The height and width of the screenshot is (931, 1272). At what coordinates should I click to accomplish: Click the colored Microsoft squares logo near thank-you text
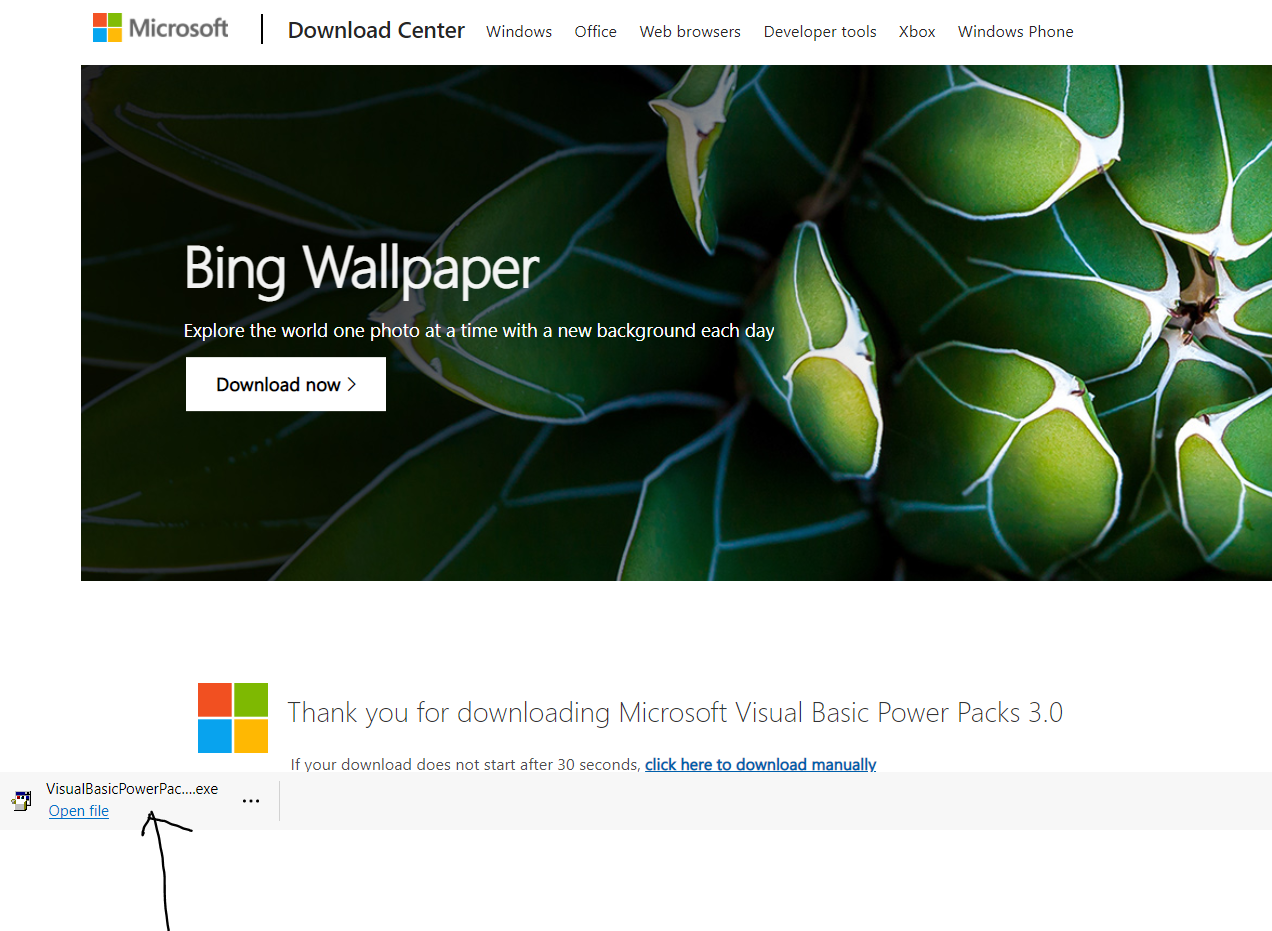(x=233, y=718)
